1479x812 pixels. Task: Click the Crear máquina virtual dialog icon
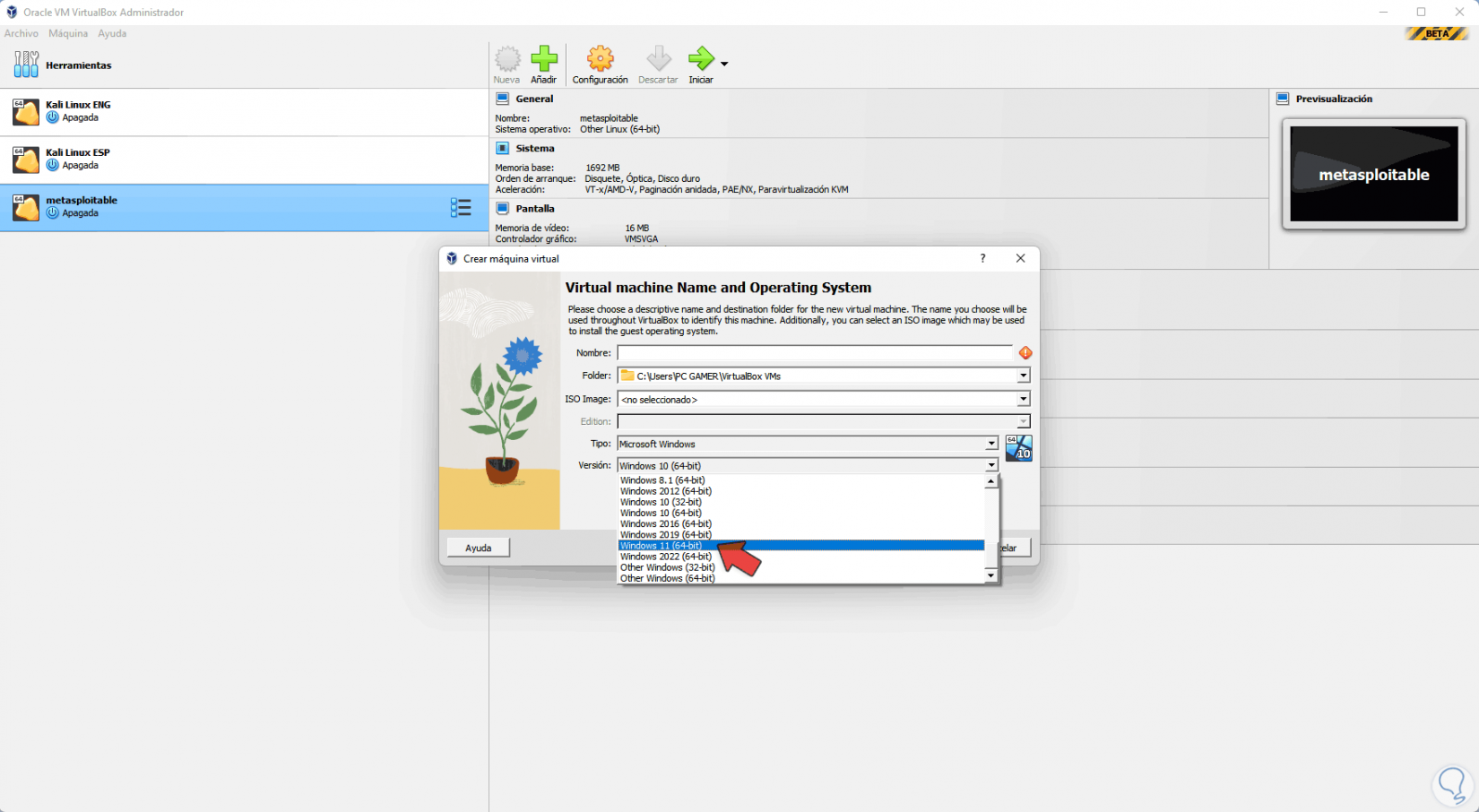click(x=452, y=258)
